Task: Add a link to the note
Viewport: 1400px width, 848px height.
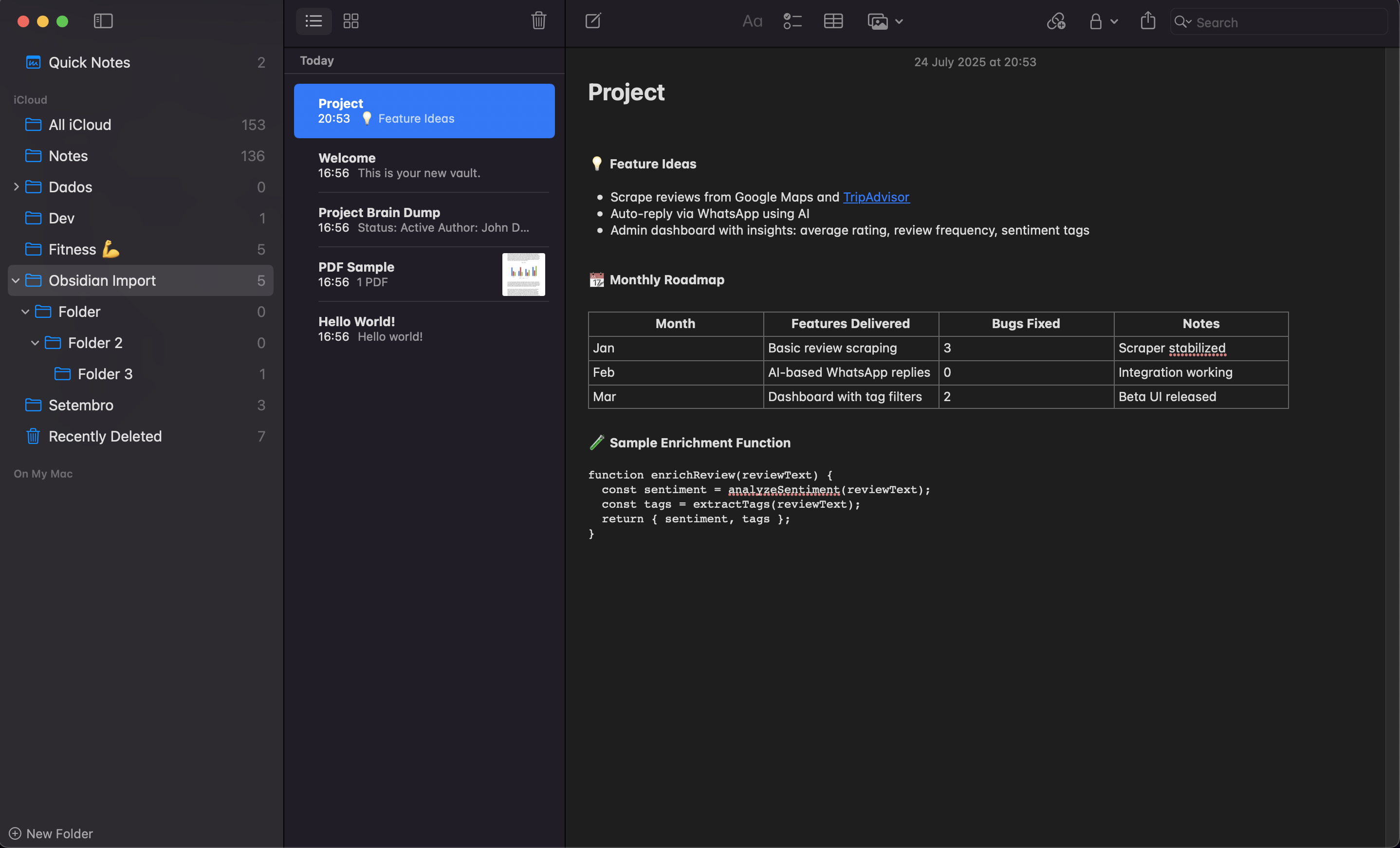Action: tap(1056, 21)
